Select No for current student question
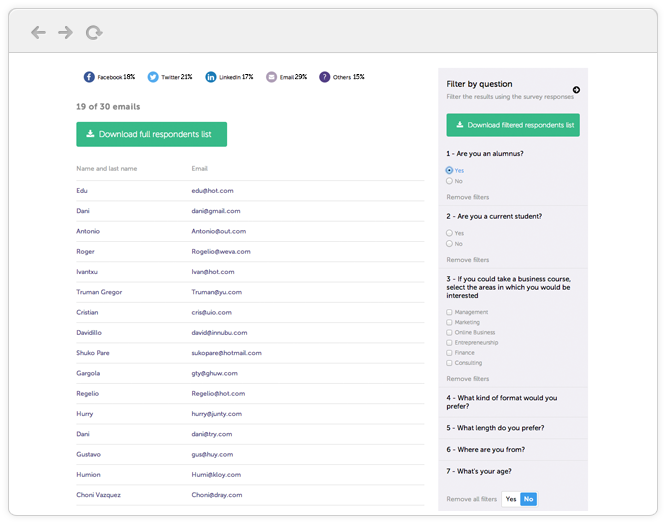The width and height of the screenshot is (666, 529). (x=449, y=244)
